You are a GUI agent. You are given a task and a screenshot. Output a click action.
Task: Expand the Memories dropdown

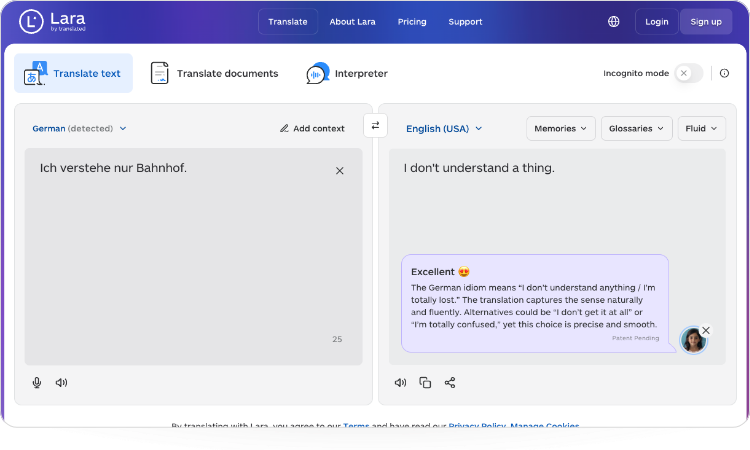(x=561, y=129)
